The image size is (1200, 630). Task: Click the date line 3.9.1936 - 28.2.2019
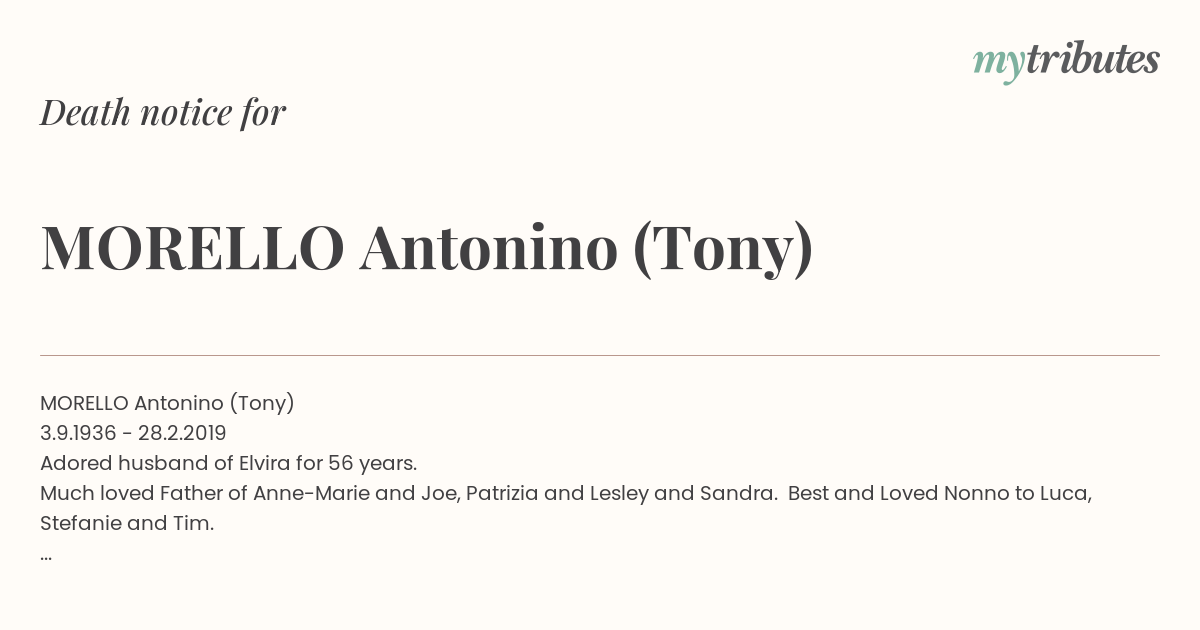133,433
